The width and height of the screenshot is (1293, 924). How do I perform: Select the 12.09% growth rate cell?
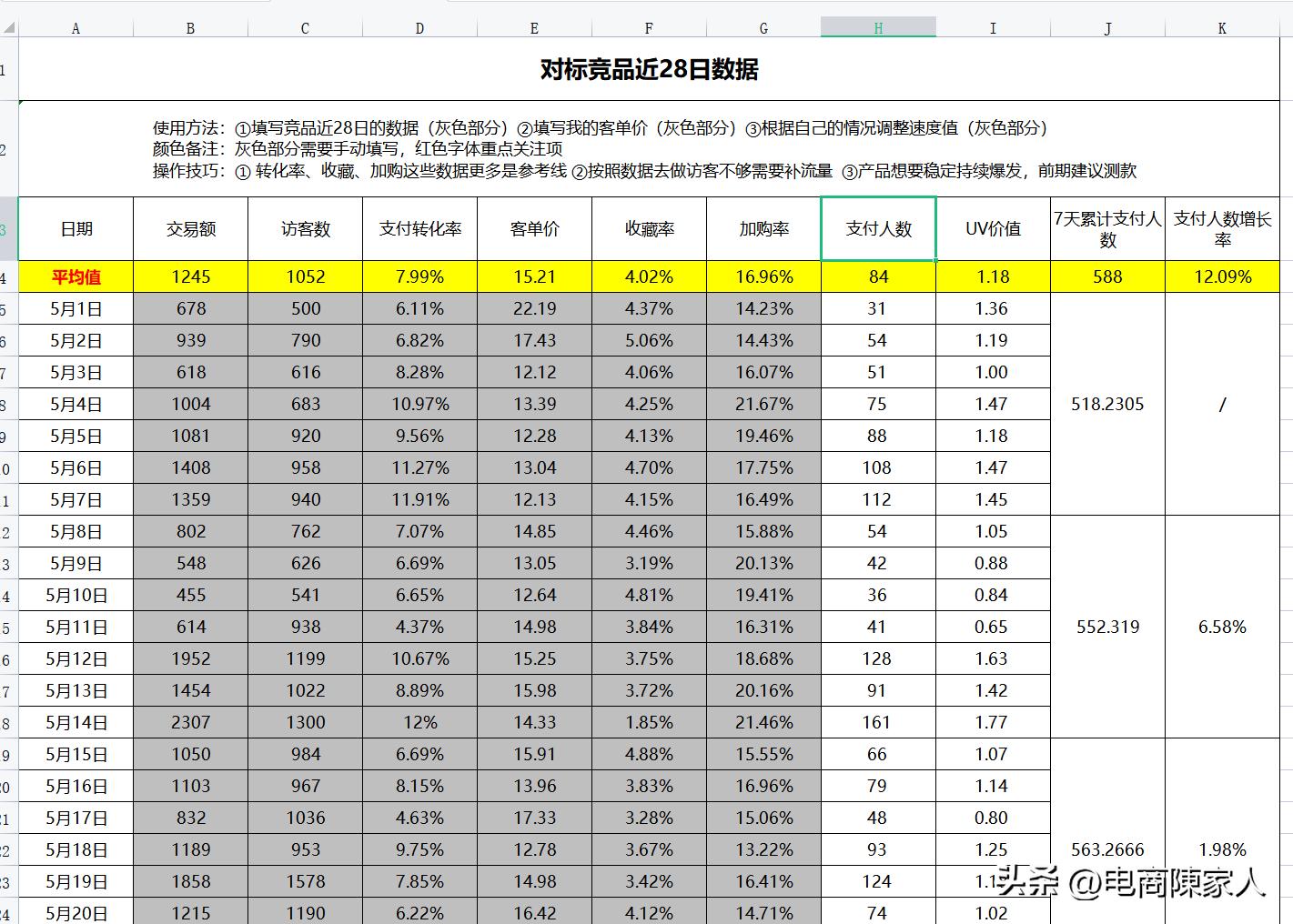click(x=1222, y=276)
